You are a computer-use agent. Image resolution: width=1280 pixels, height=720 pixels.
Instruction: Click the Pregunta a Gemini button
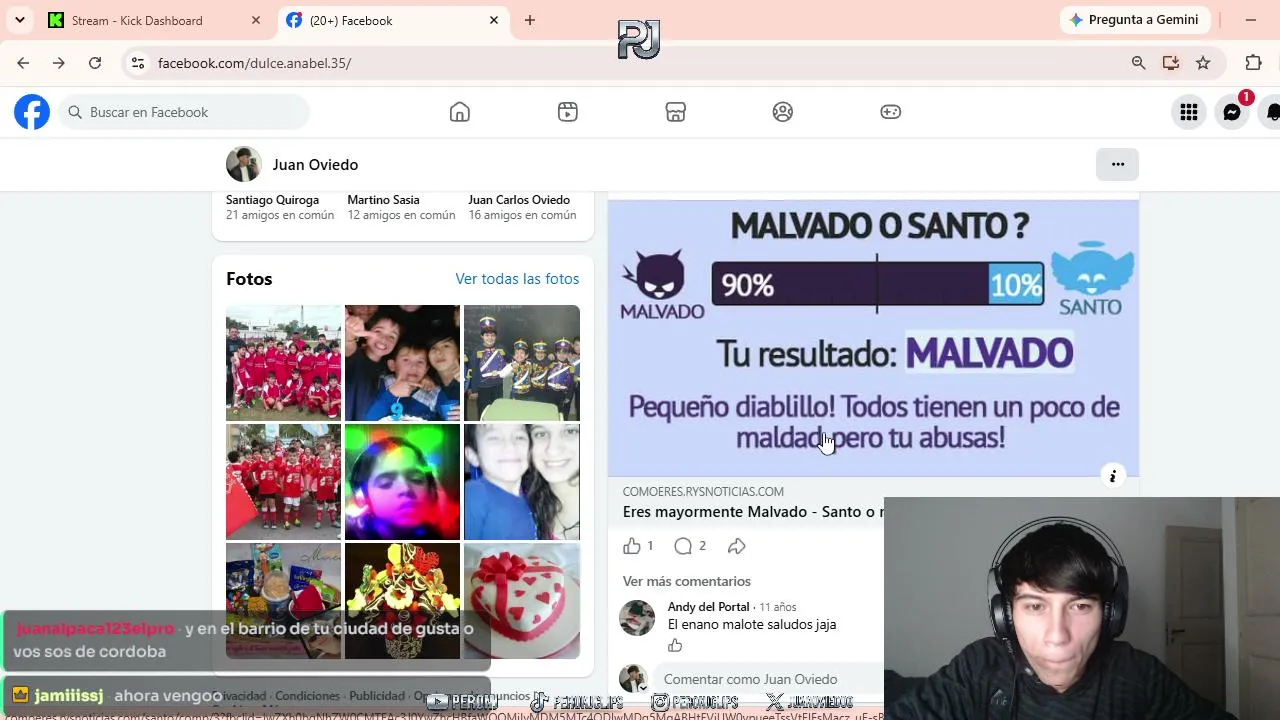coord(1135,20)
